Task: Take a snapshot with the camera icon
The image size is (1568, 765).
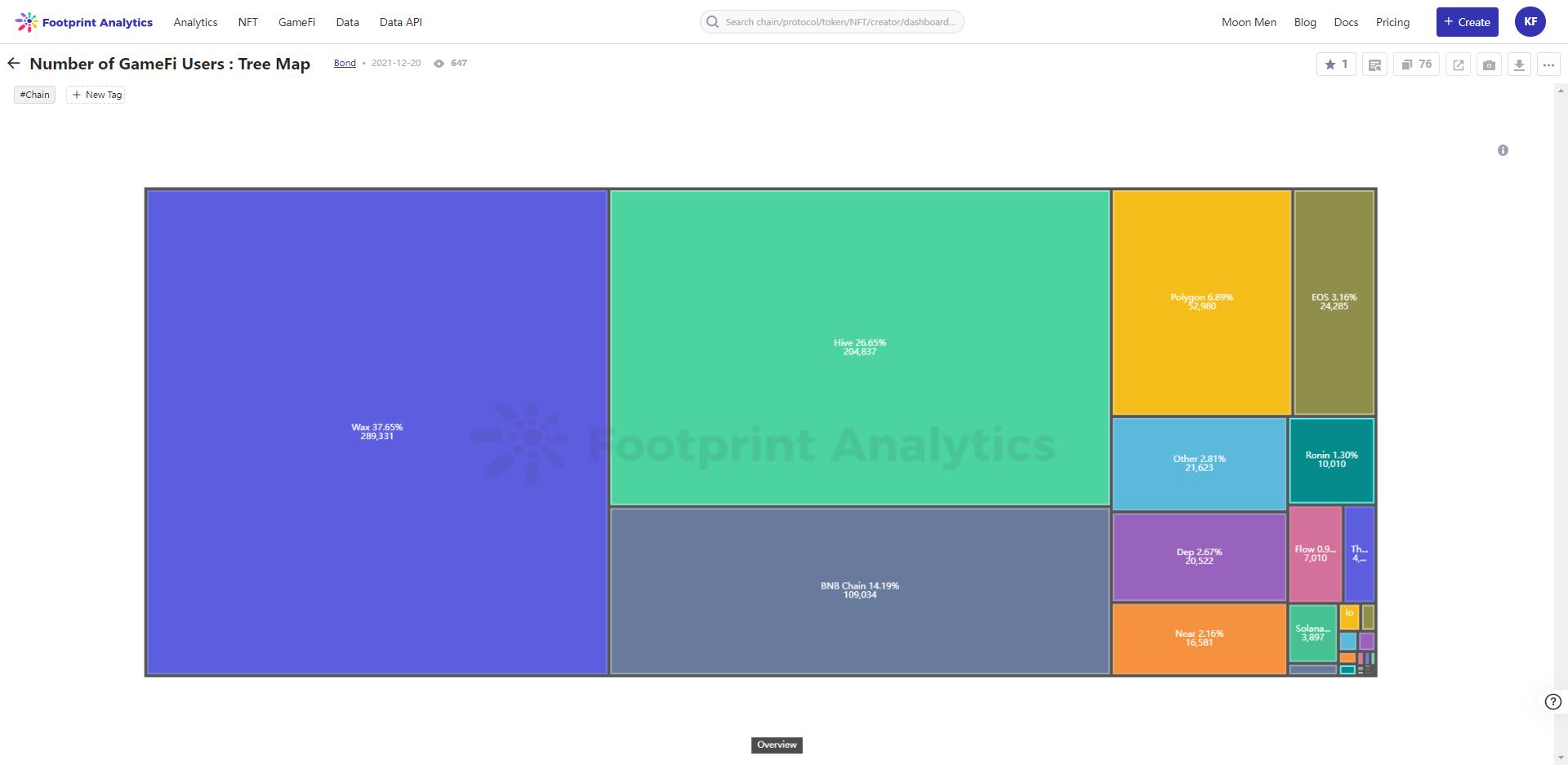Action: tap(1489, 64)
